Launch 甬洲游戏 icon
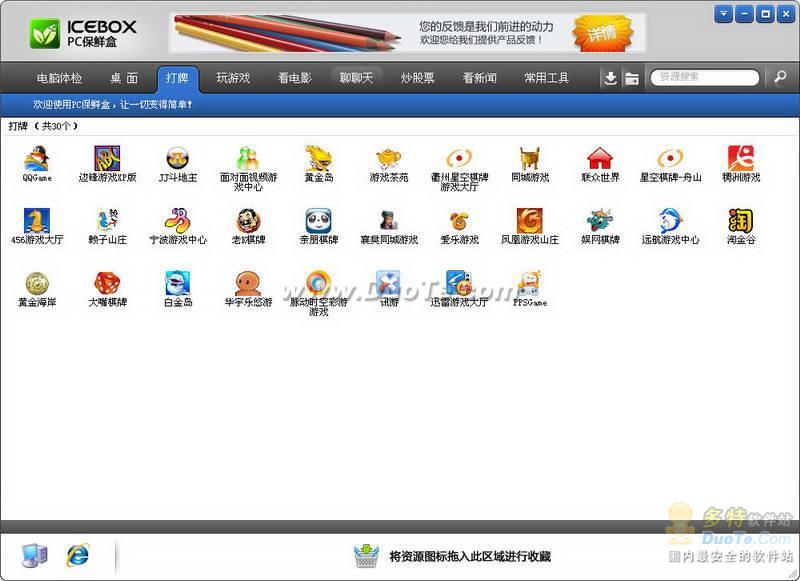The width and height of the screenshot is (800, 581). (x=741, y=159)
